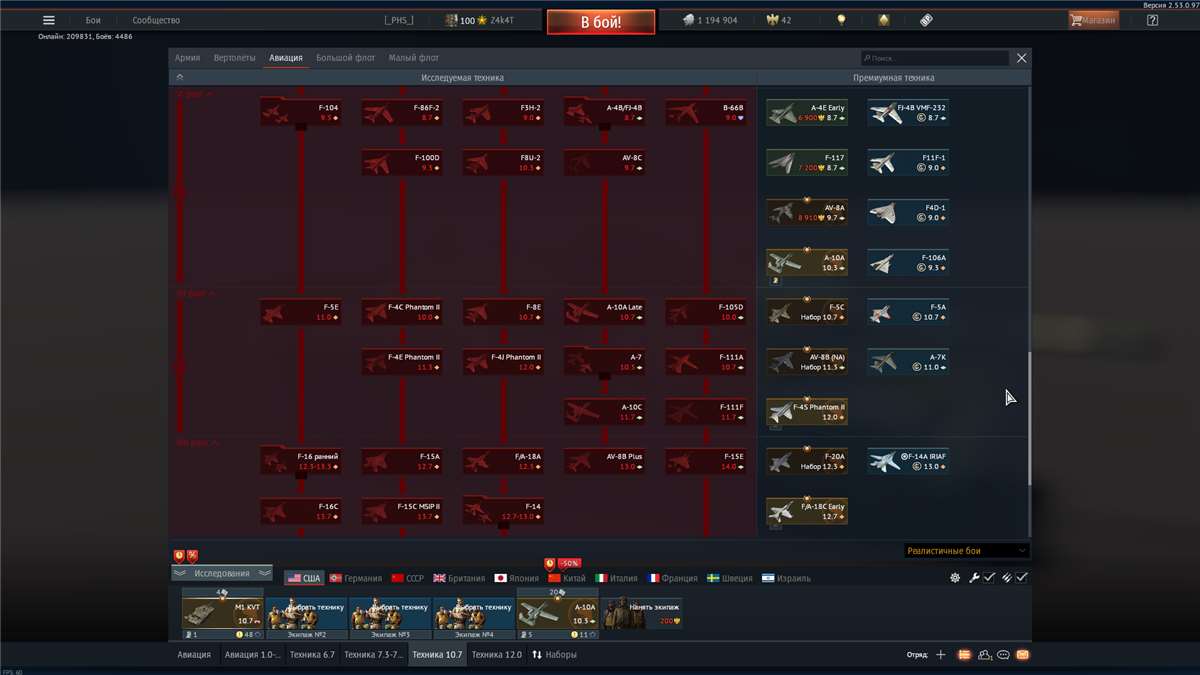Screen dimensions: 1200x675
Task: Switch to the Большой флот tab
Action: click(344, 57)
